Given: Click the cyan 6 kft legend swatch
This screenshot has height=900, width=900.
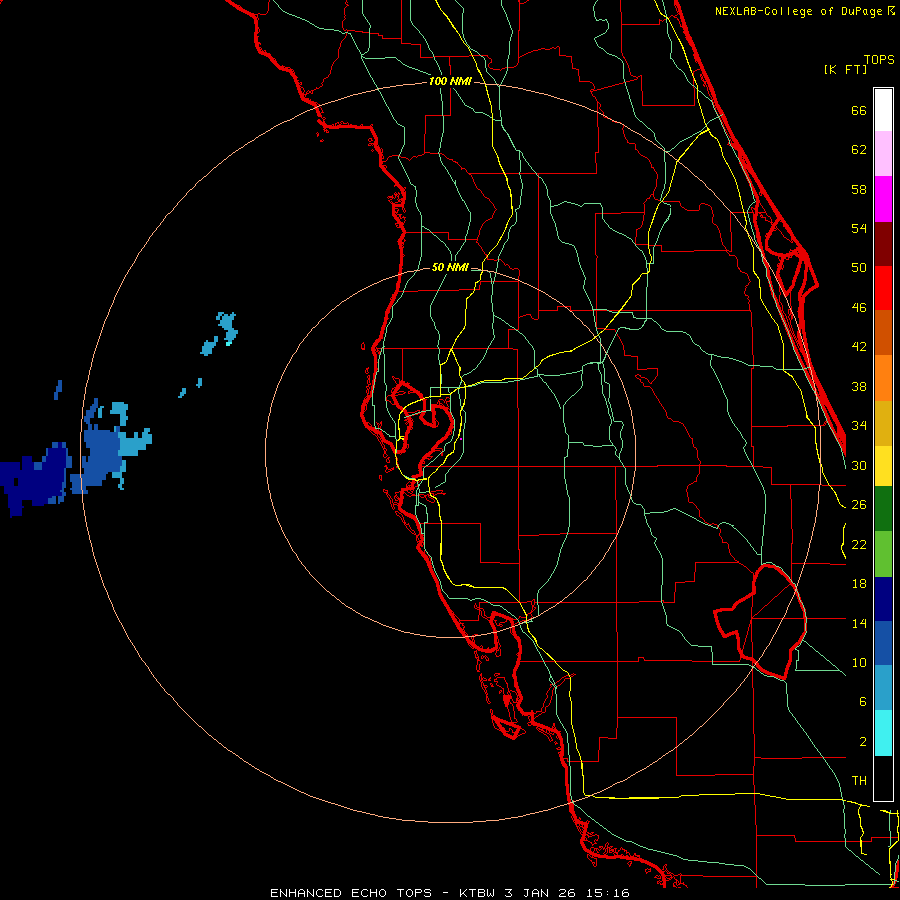Looking at the screenshot, I should tap(883, 734).
